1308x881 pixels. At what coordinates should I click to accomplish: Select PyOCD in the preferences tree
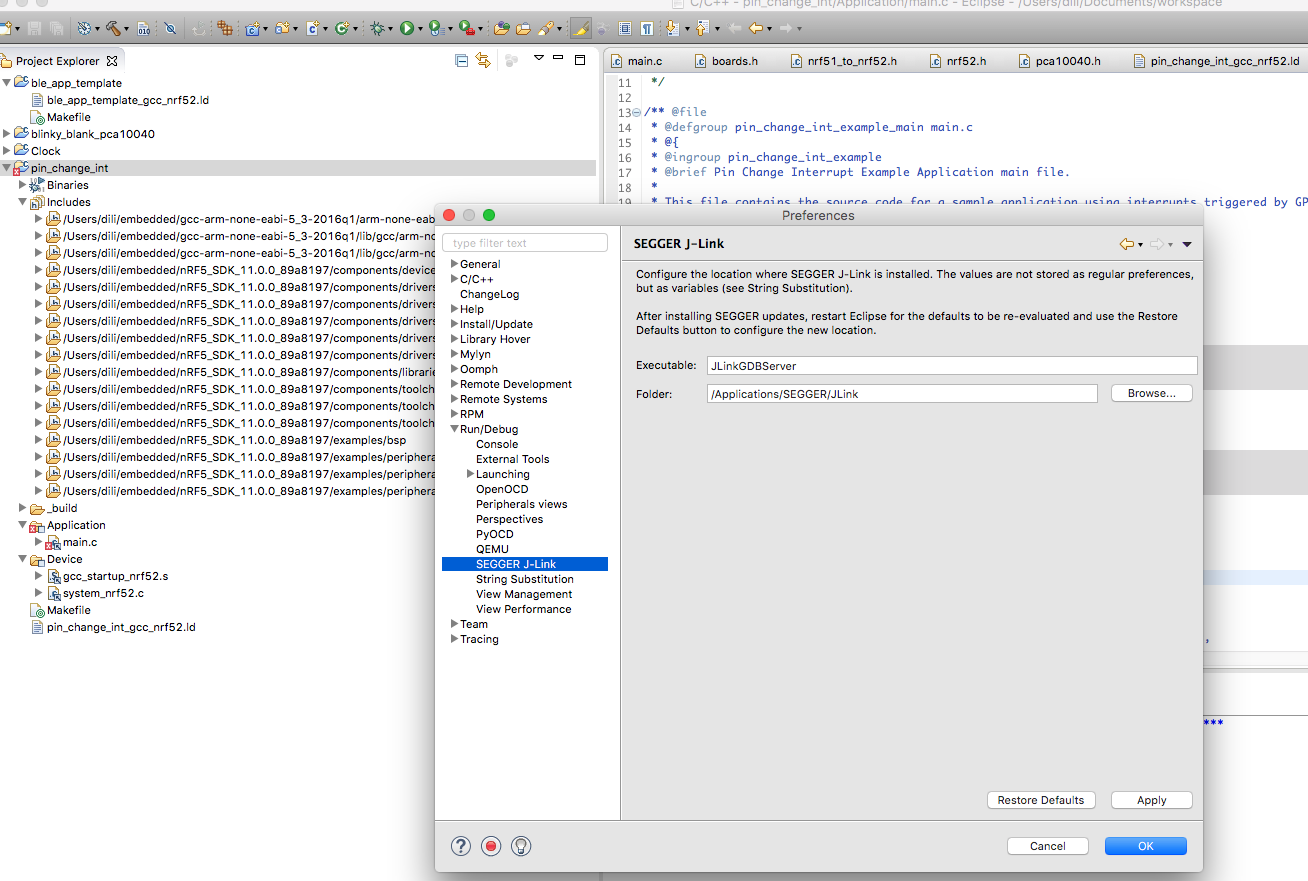495,534
